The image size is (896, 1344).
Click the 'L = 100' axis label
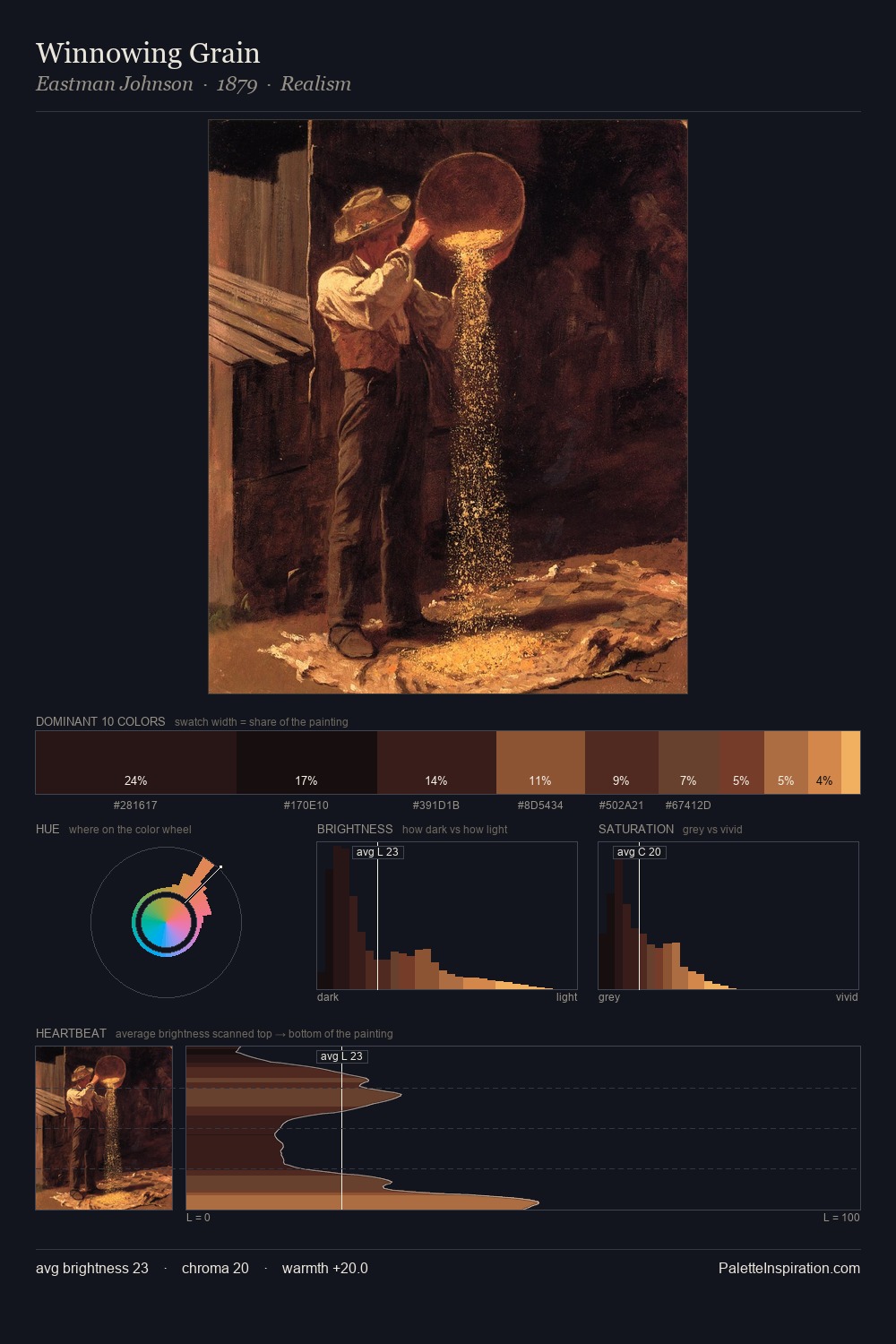pos(841,1218)
